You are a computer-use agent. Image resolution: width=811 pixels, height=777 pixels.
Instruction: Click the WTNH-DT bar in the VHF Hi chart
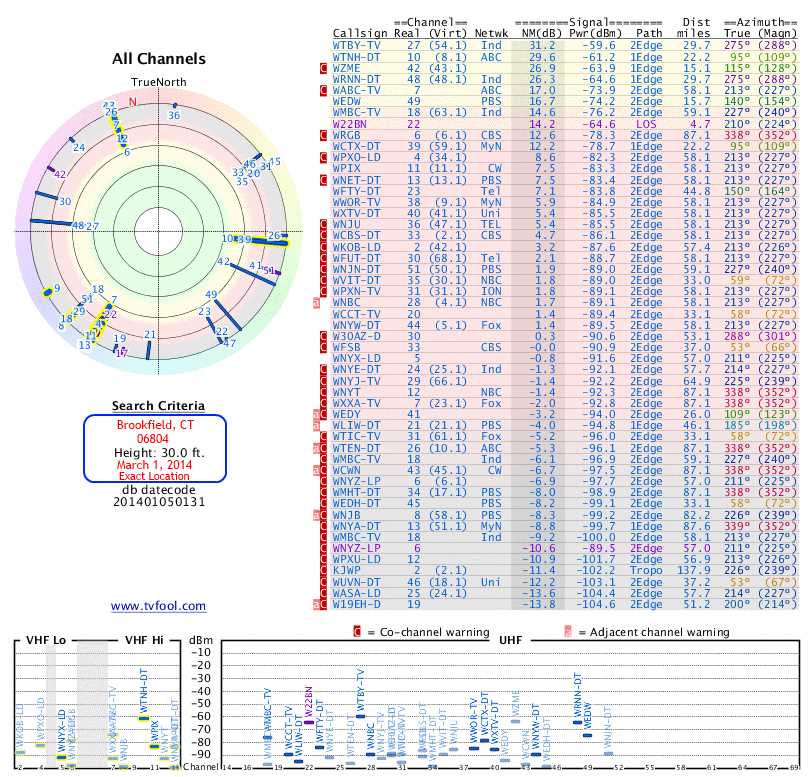tap(144, 718)
